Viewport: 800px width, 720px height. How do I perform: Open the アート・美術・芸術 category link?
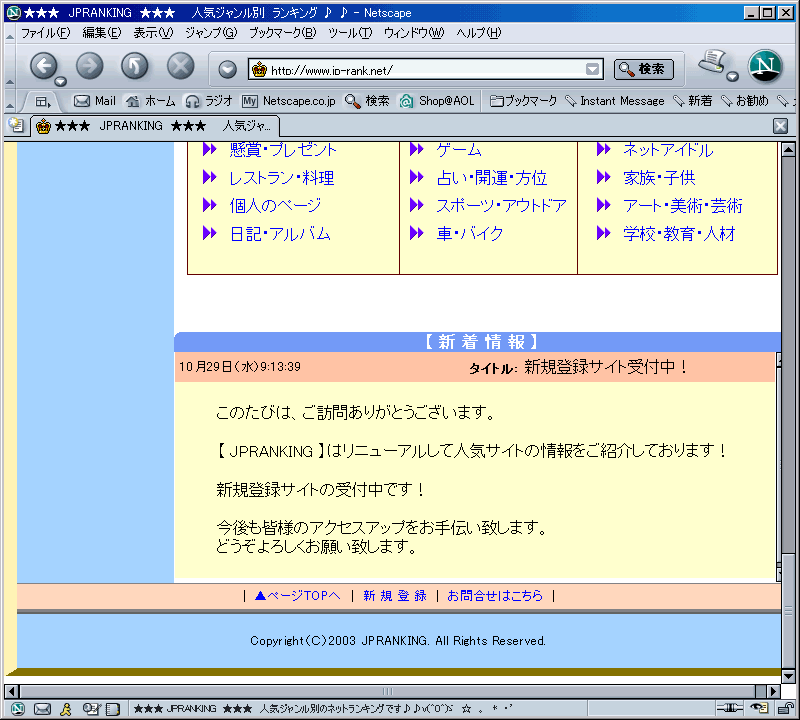pyautogui.click(x=683, y=206)
